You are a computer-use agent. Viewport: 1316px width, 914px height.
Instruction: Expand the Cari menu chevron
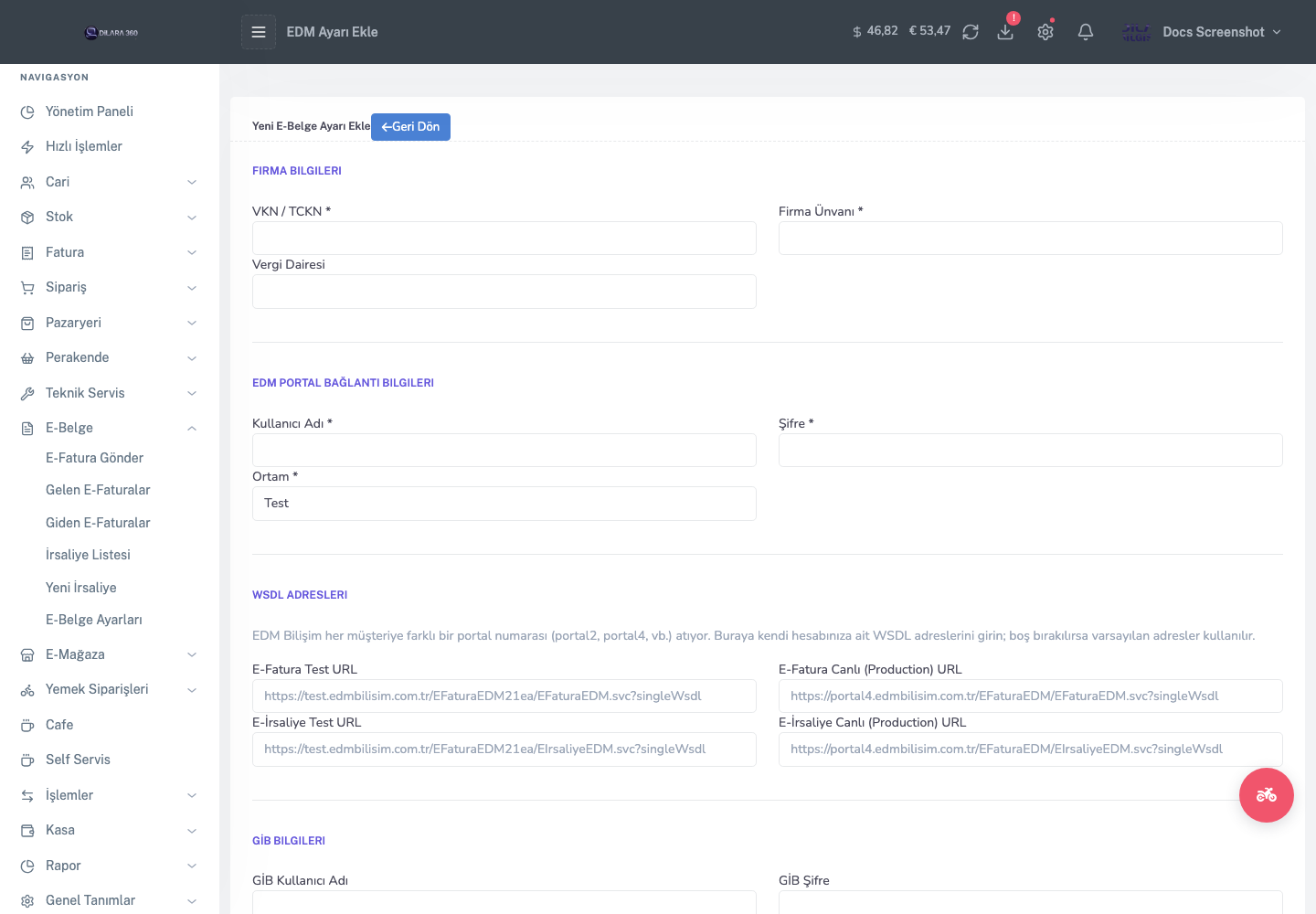(x=192, y=183)
